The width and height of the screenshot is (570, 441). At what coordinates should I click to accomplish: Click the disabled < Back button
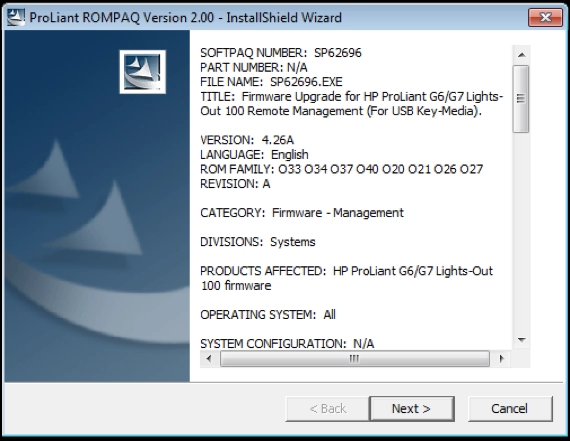328,409
